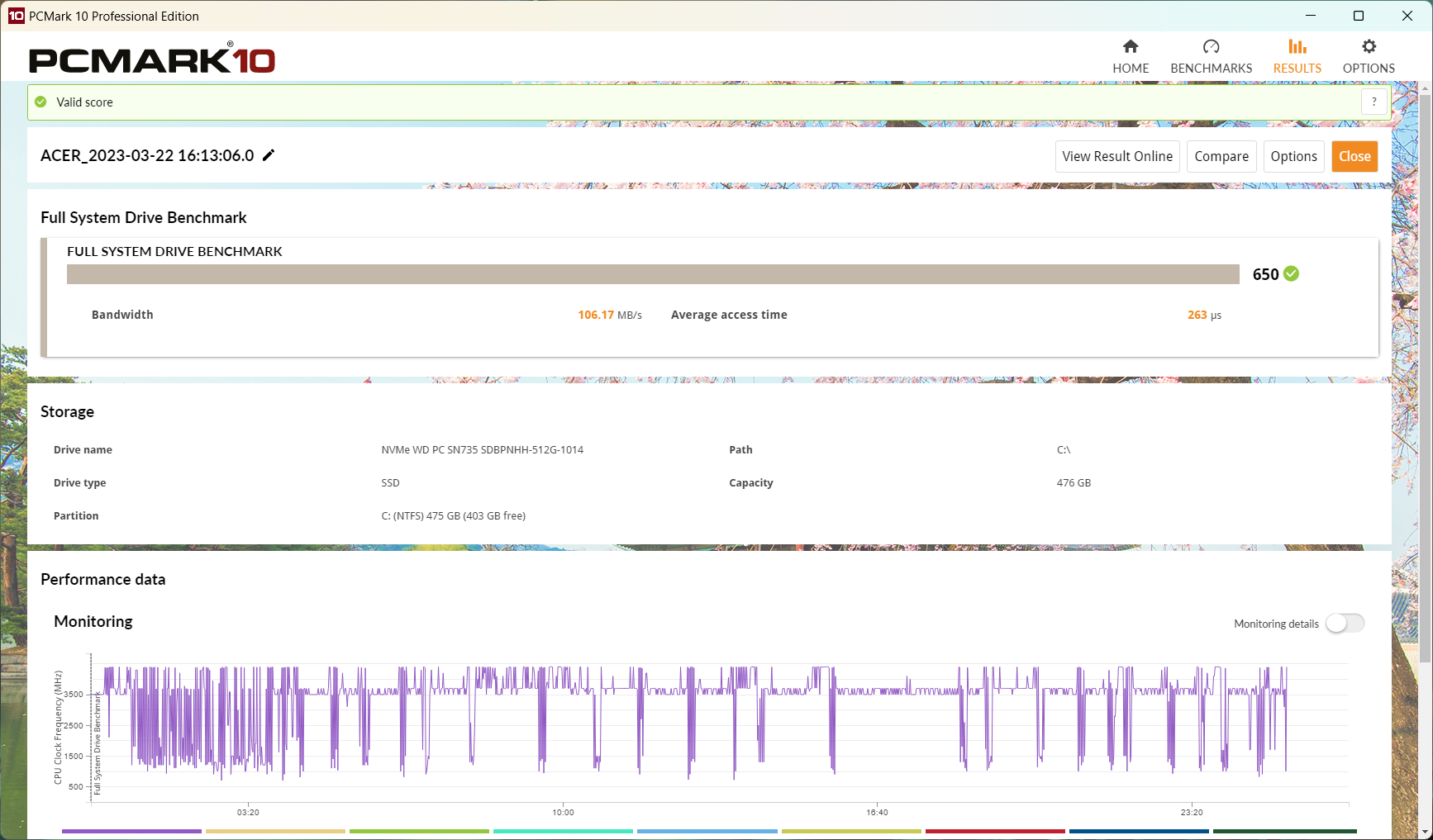Minimize the PCMark 10 window
Viewport: 1433px width, 840px height.
point(1311,16)
